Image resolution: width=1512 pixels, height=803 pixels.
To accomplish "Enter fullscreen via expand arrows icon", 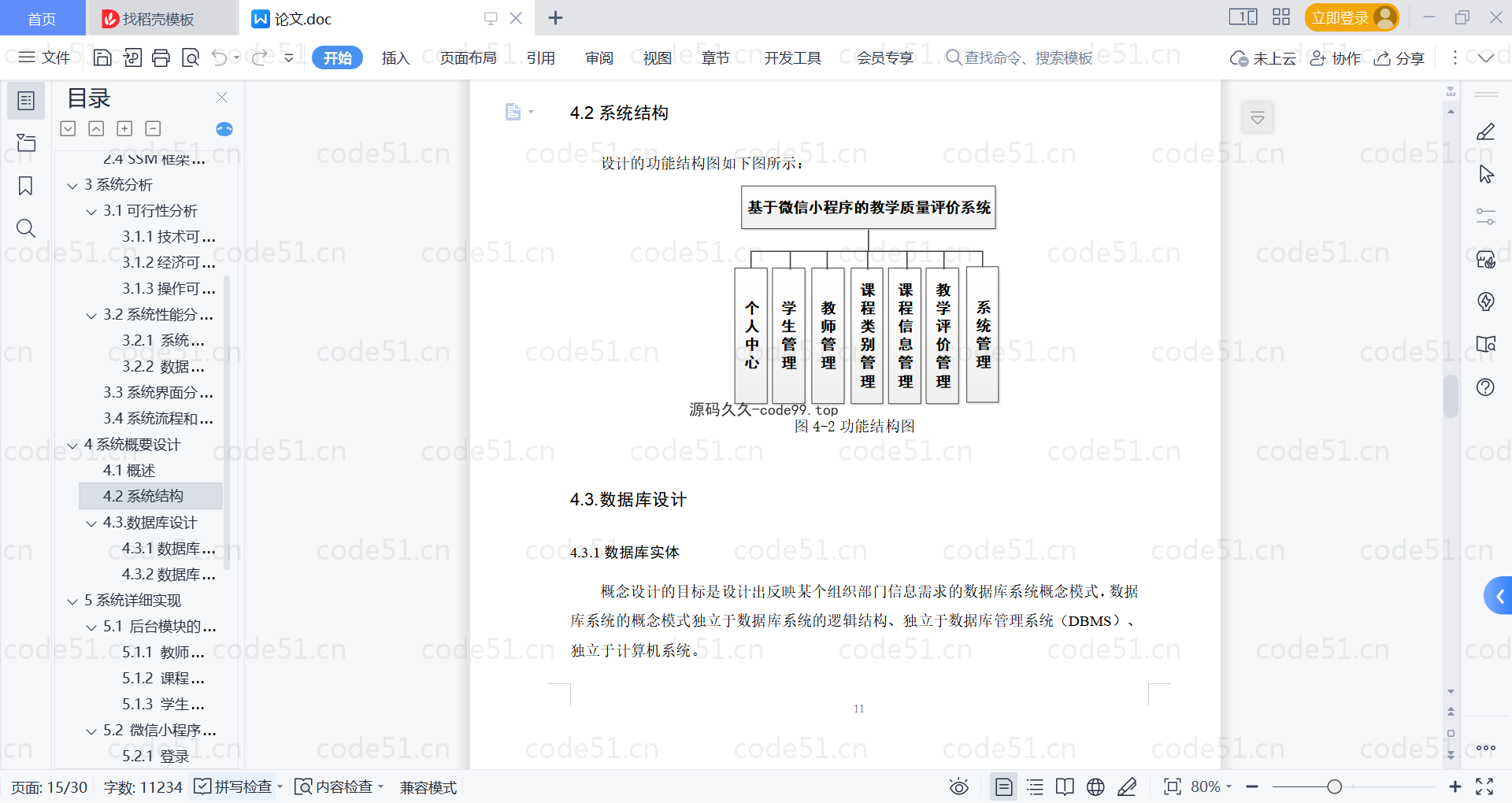I will [x=1484, y=786].
